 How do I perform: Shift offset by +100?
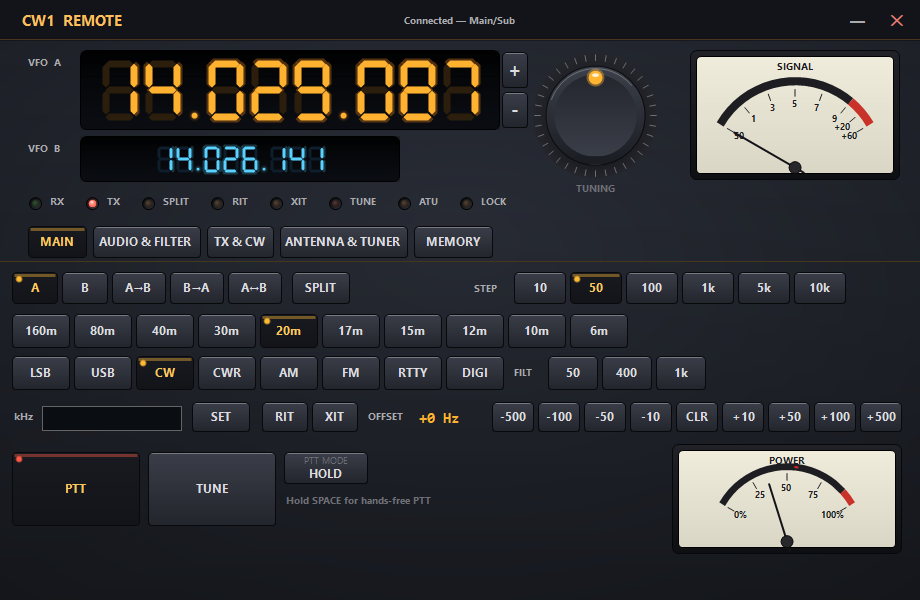(835, 417)
